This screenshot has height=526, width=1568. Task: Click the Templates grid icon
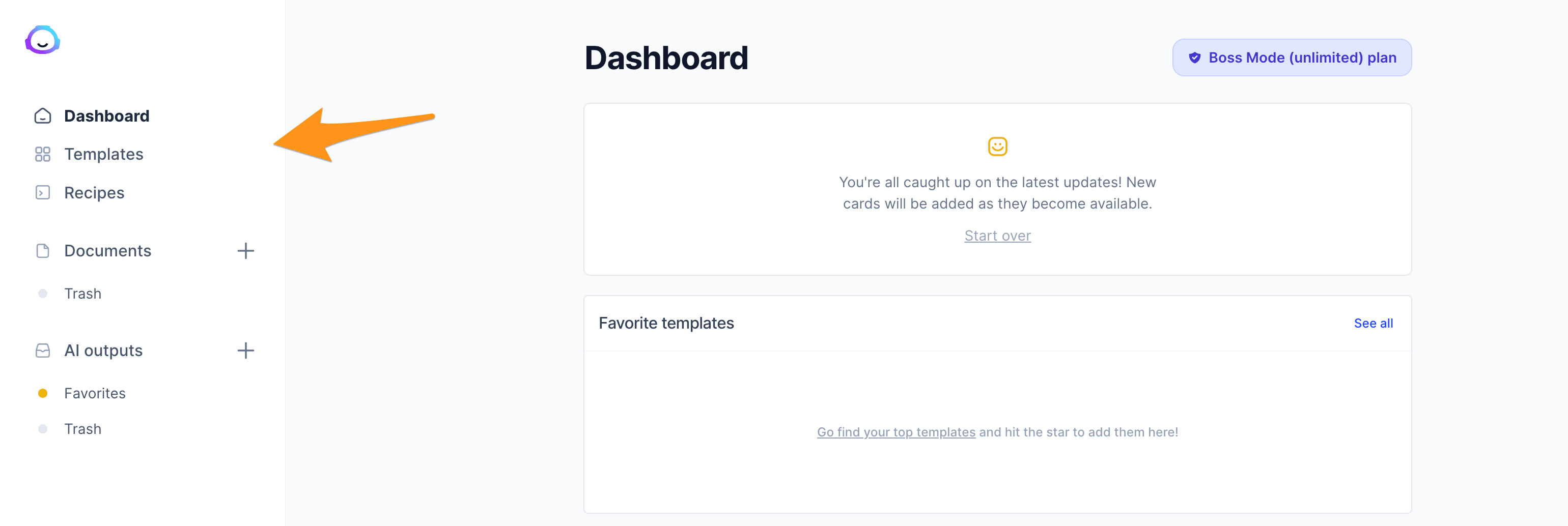tap(43, 155)
